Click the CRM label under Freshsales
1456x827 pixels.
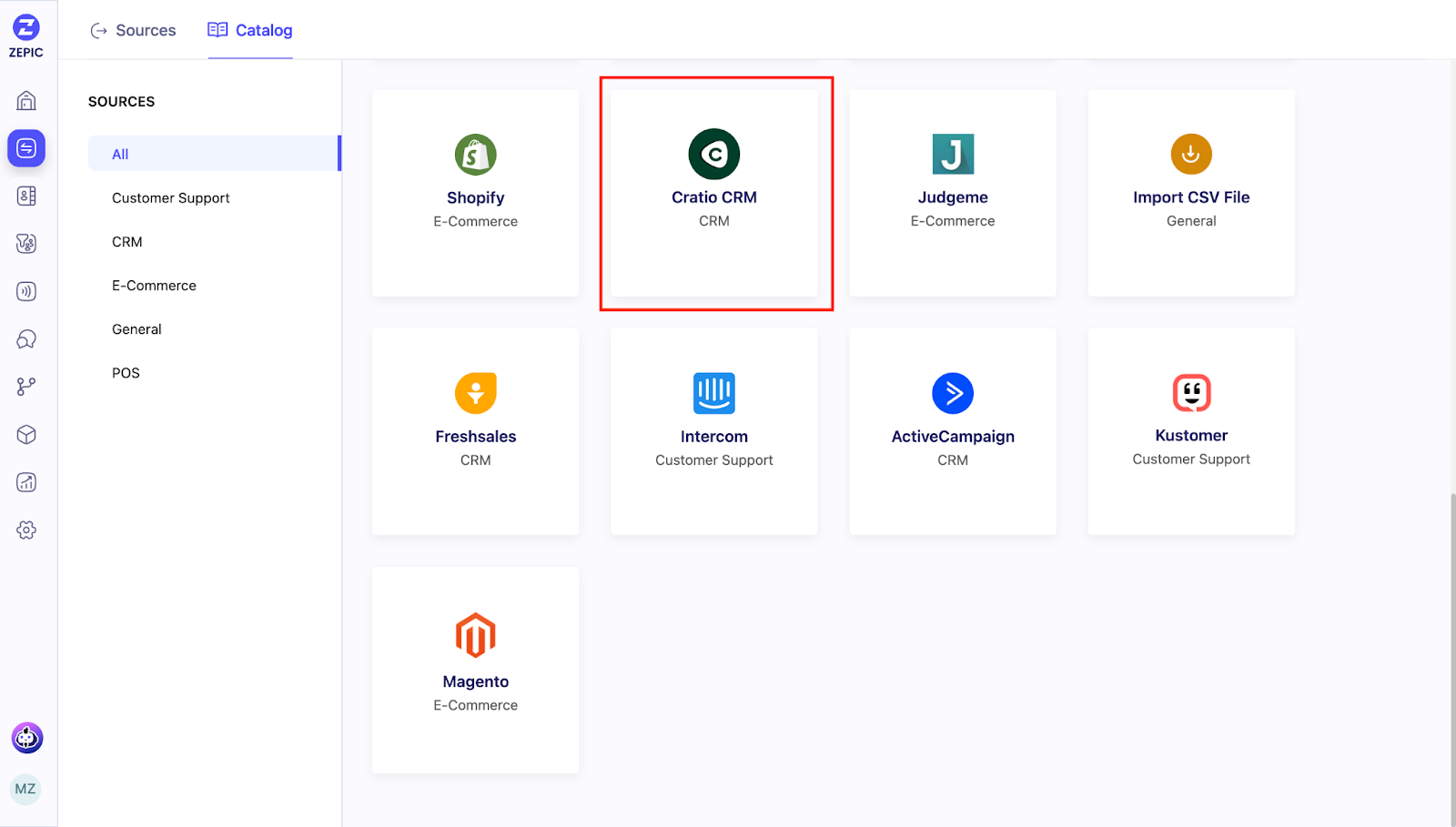tap(475, 459)
